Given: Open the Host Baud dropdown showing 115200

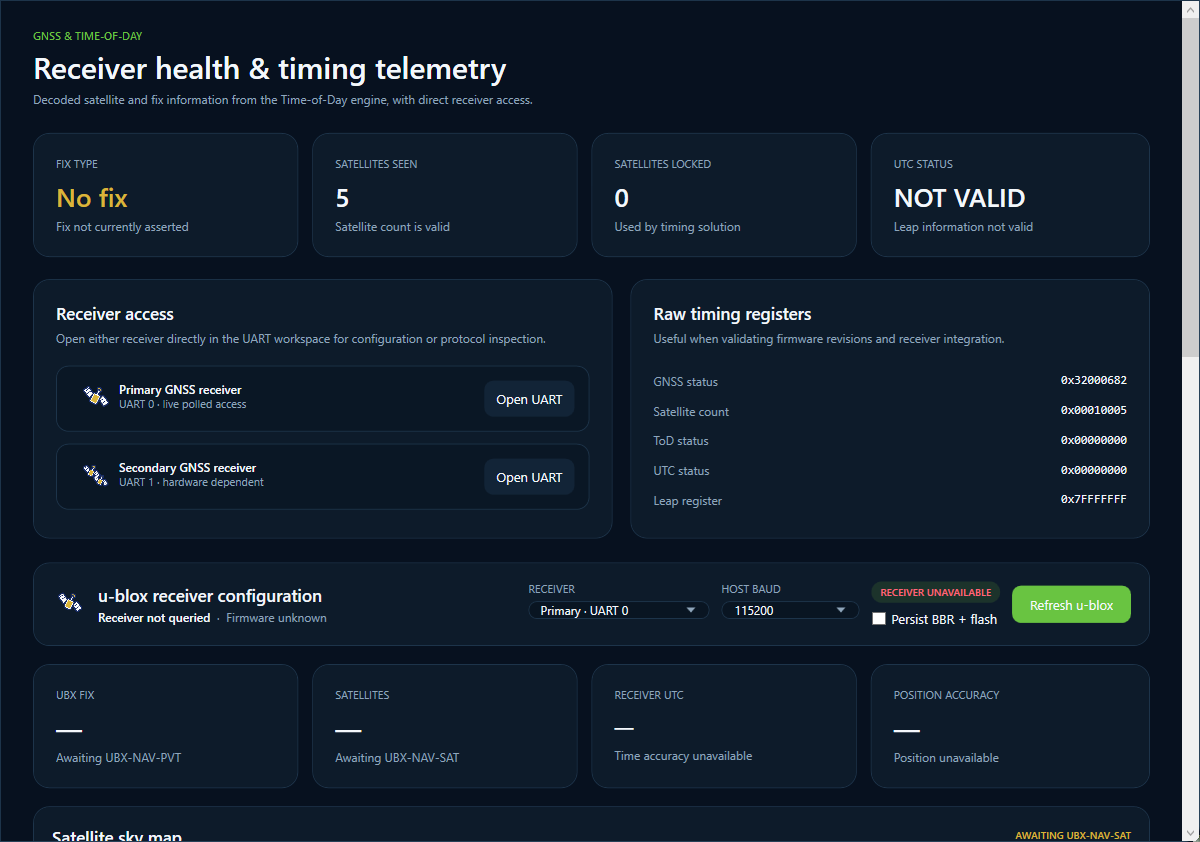Looking at the screenshot, I should tap(790, 610).
